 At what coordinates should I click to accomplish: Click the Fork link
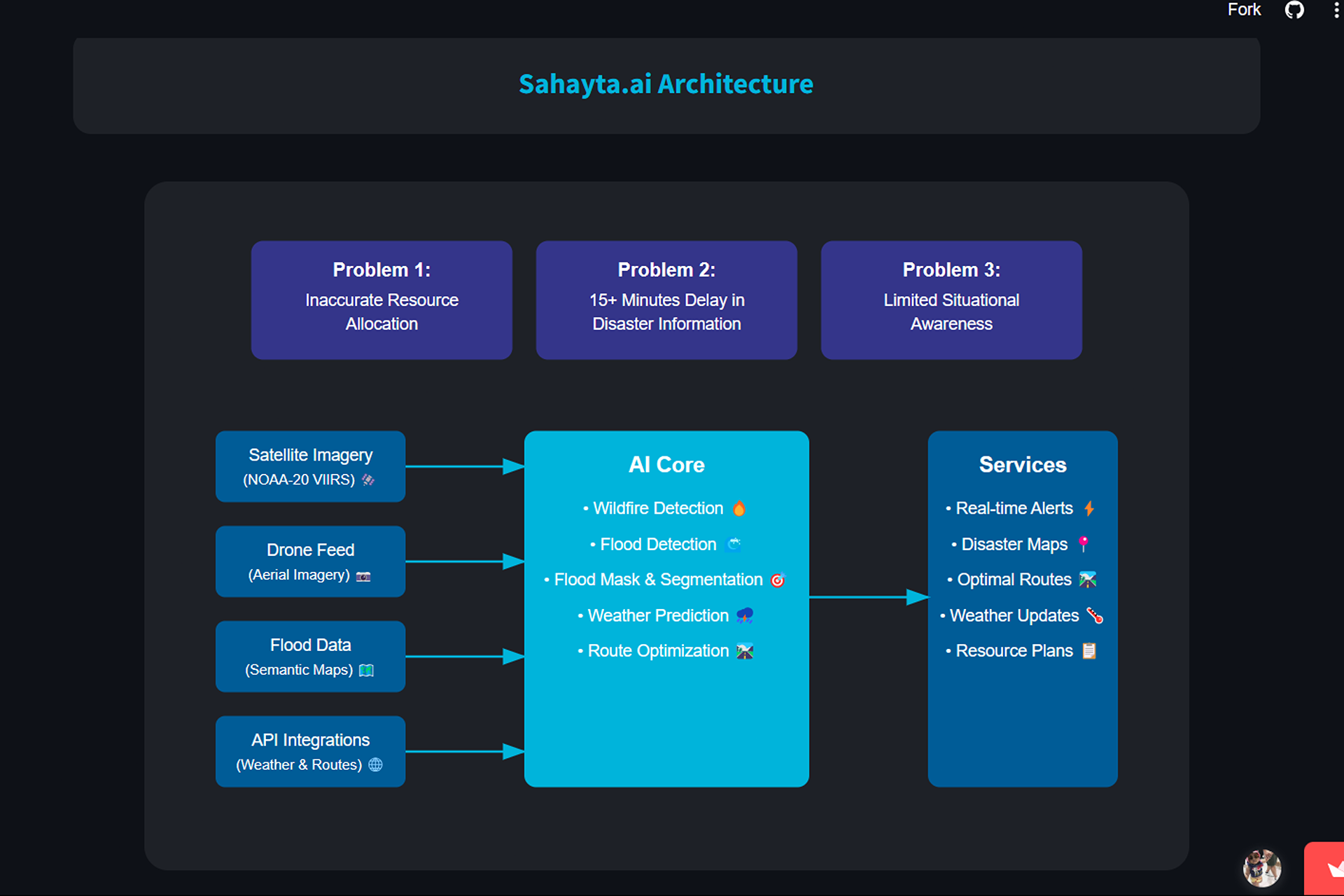tap(1244, 10)
